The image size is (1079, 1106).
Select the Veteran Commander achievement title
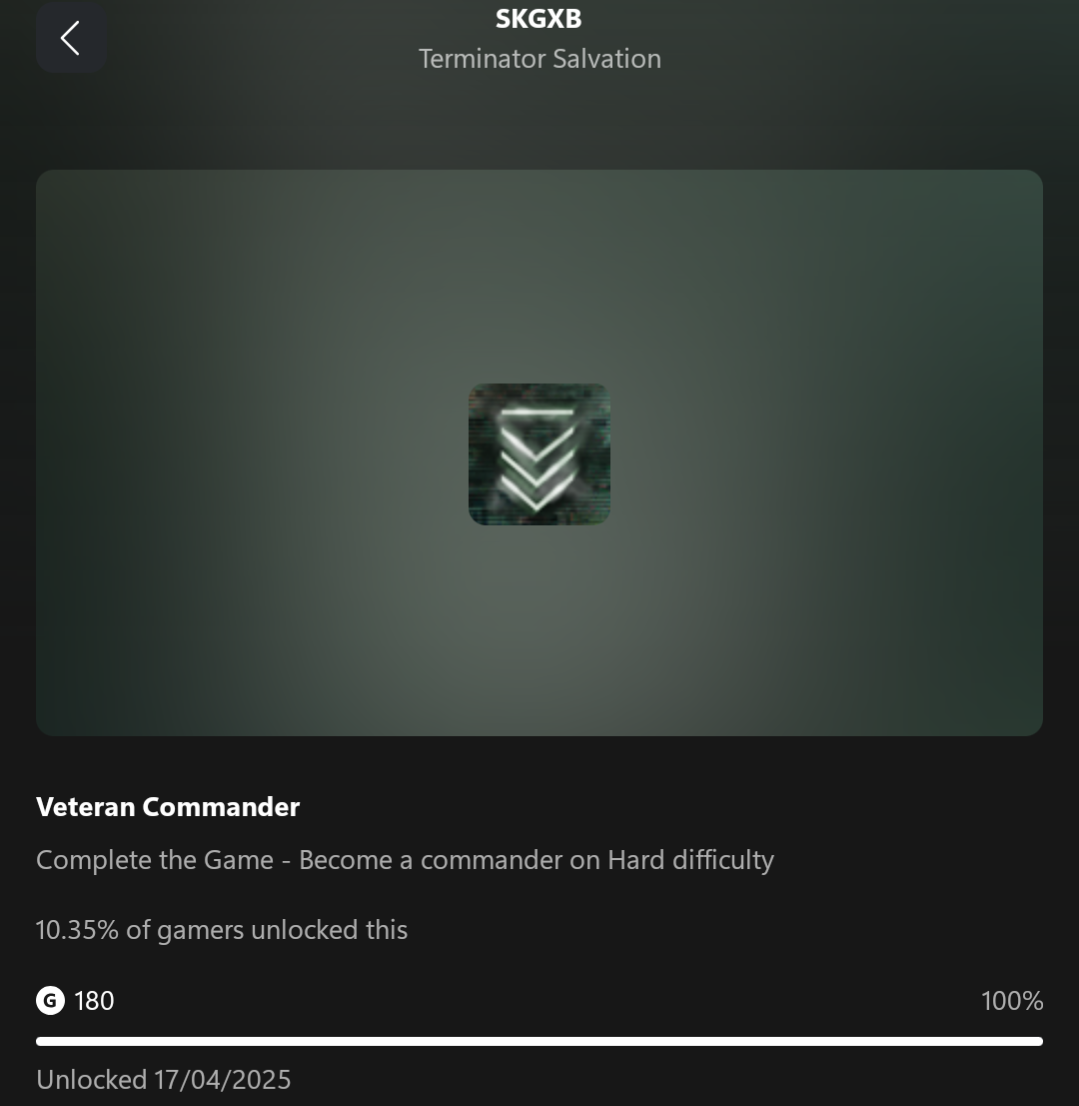click(168, 807)
